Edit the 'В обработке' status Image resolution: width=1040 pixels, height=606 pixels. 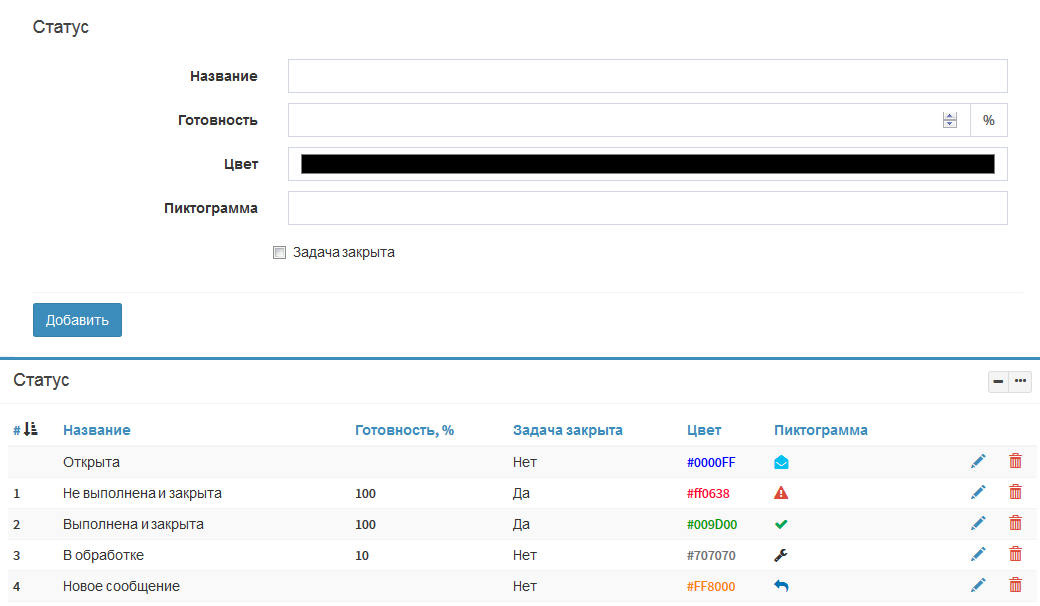(x=978, y=554)
